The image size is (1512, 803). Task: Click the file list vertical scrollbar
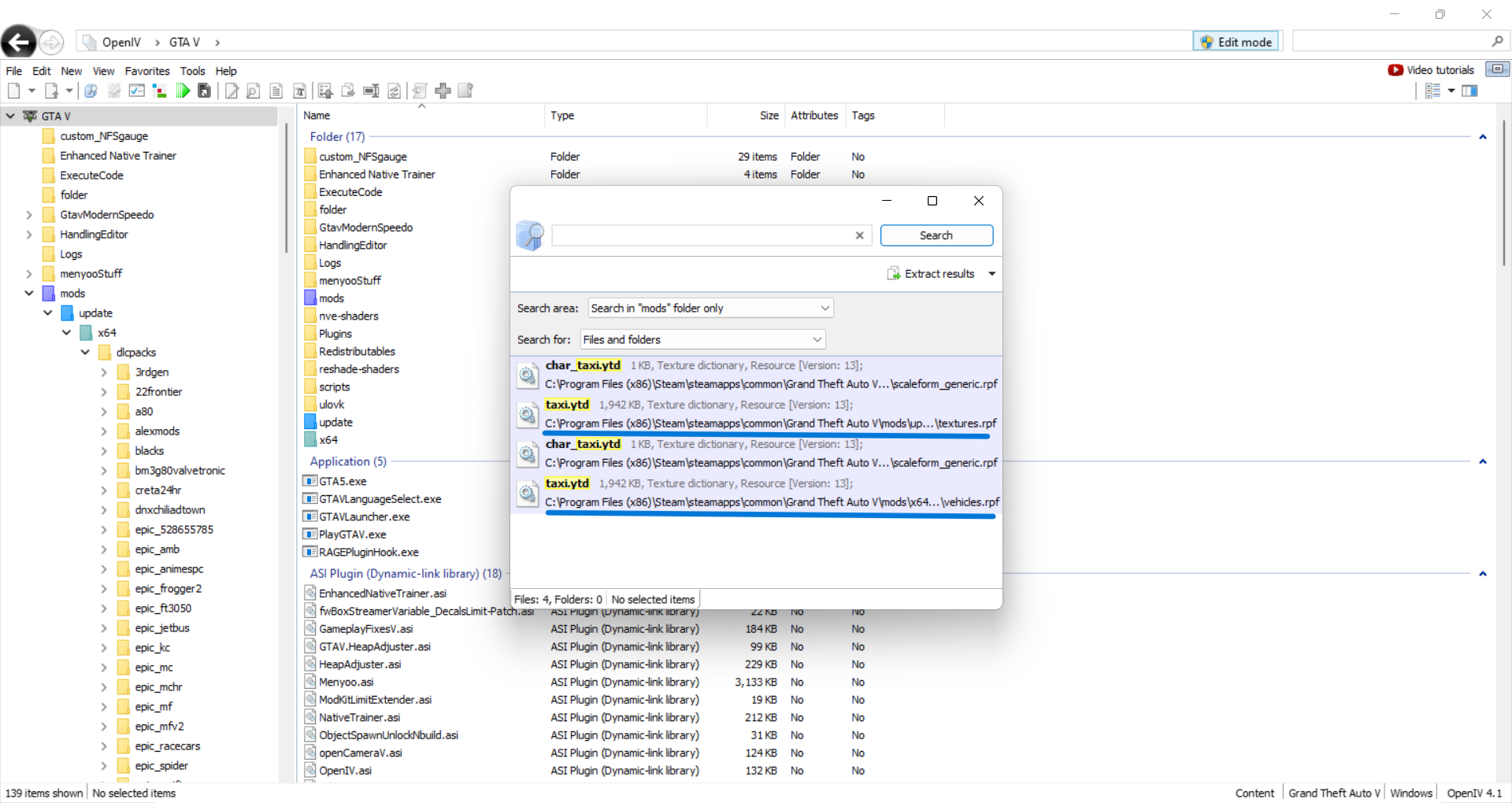point(1503,193)
